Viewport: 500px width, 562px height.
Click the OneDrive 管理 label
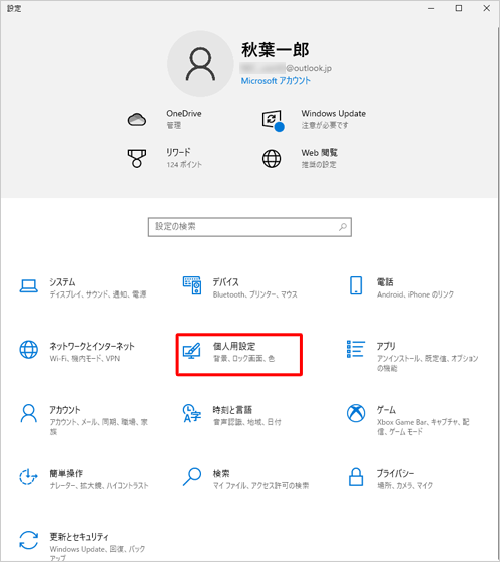pyautogui.click(x=174, y=125)
